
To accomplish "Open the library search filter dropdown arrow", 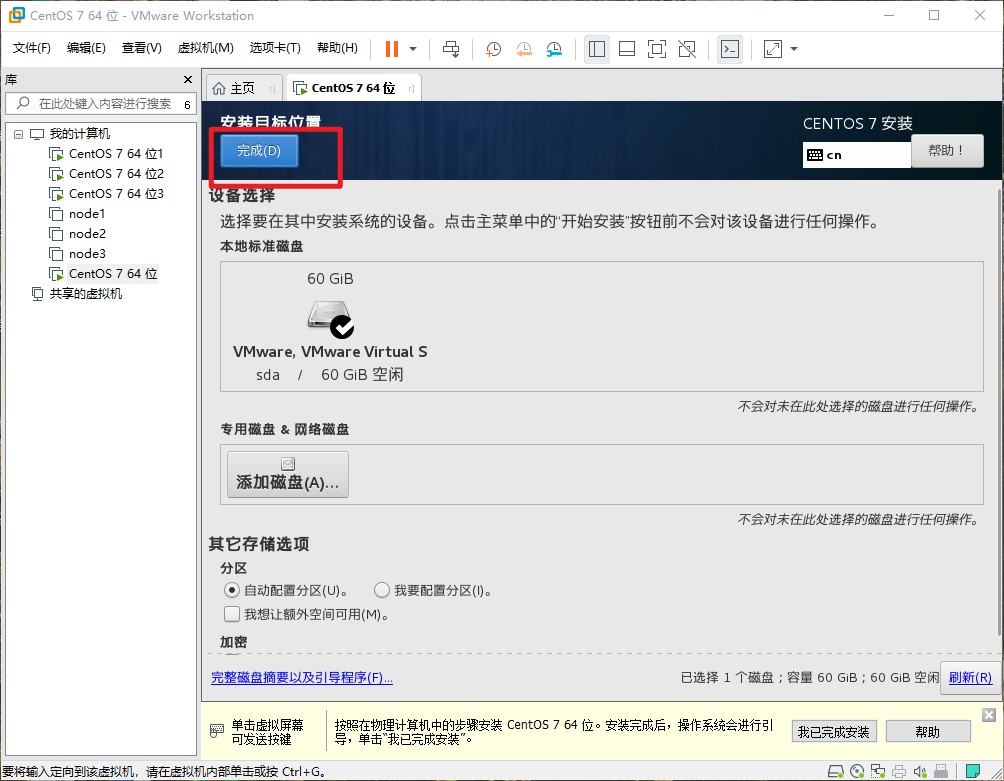I will pyautogui.click(x=188, y=104).
